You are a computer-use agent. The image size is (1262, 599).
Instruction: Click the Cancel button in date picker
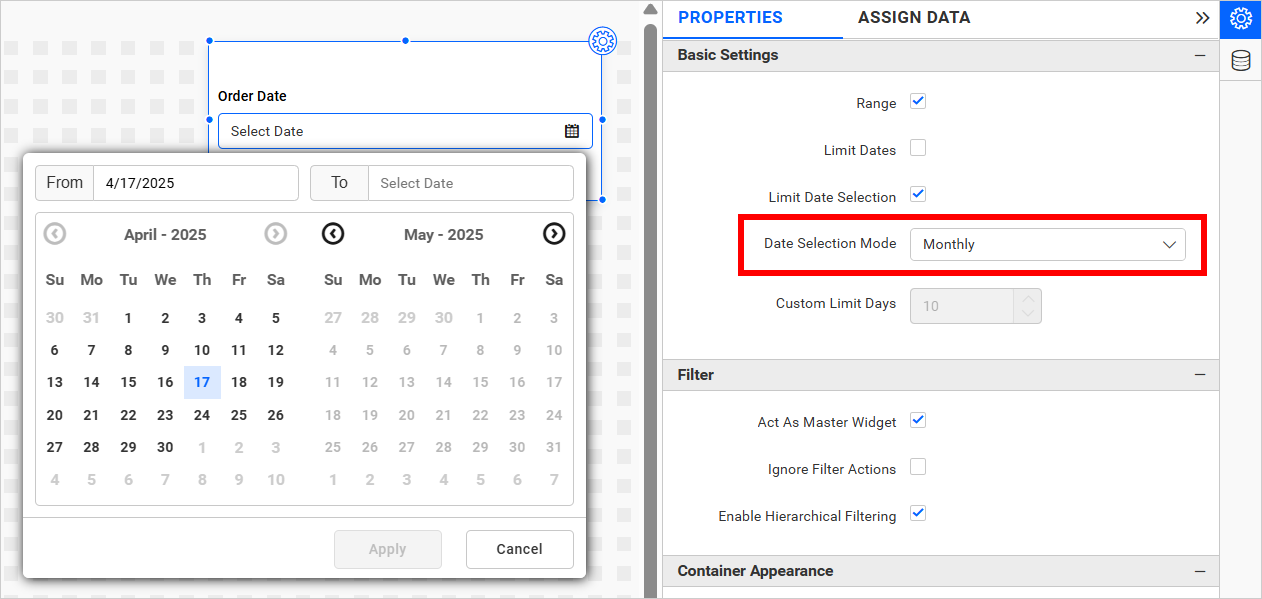click(x=519, y=549)
